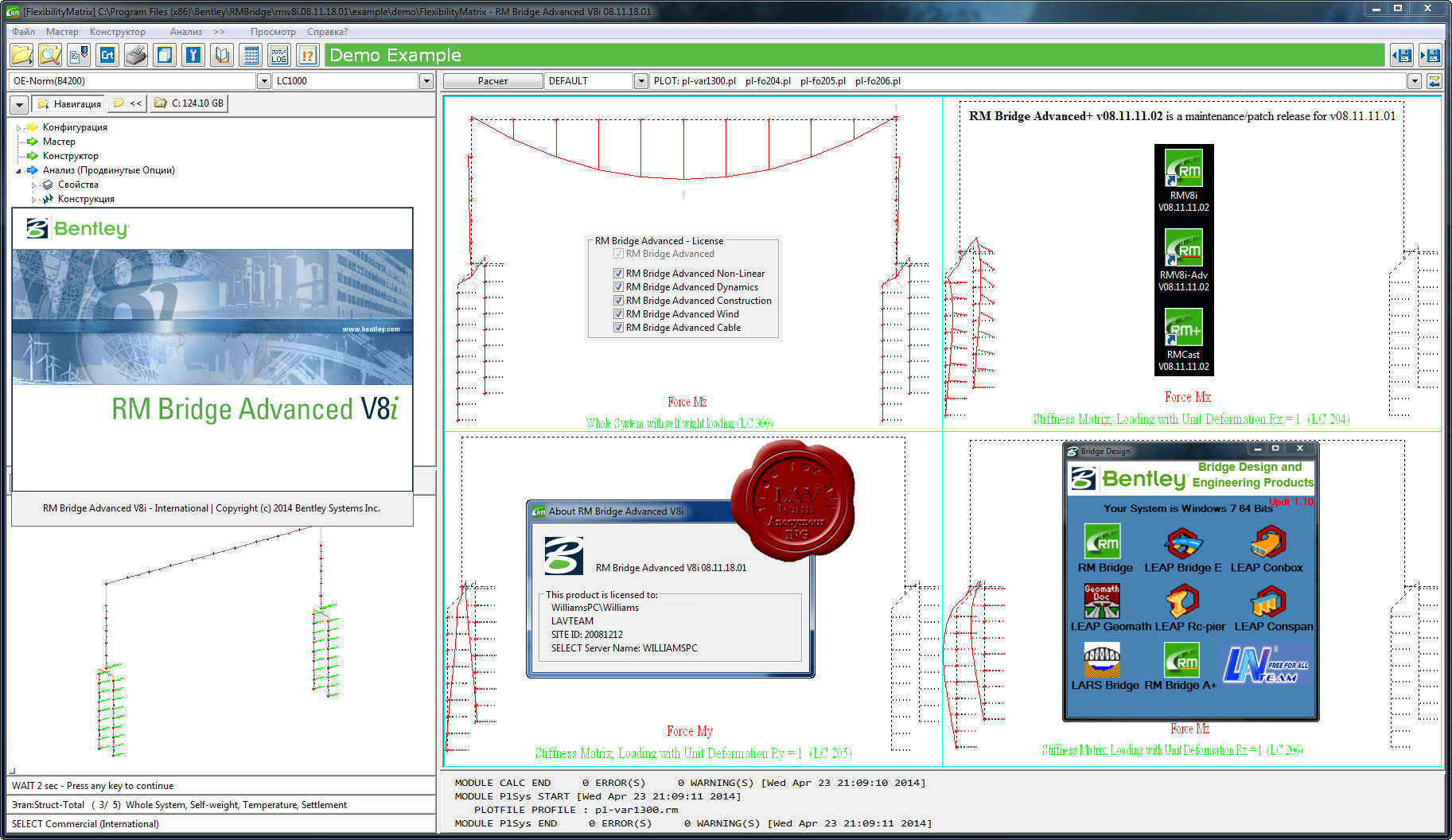Click the C: 124.10 GB drive button
The height and width of the screenshot is (840, 1452).
tap(189, 104)
